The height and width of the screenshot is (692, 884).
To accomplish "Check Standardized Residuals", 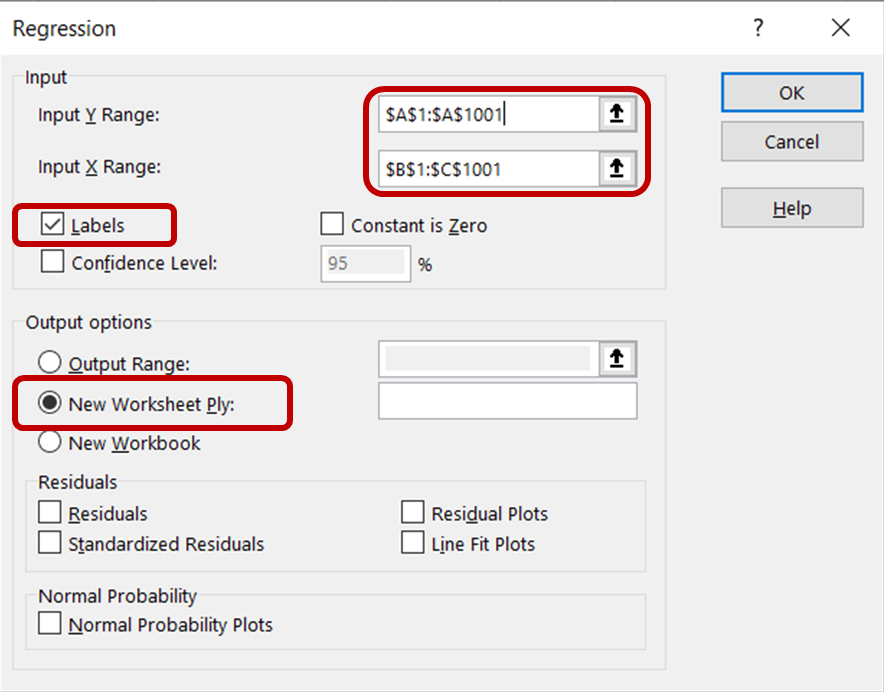I will [49, 543].
